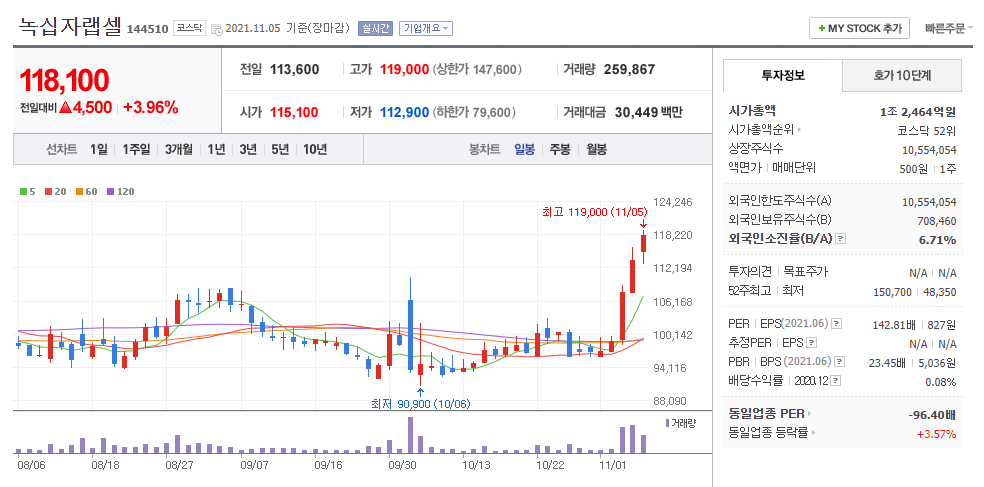Click the calendar icon before 2021.11.05
Image resolution: width=984 pixels, height=487 pixels.
tap(217, 29)
